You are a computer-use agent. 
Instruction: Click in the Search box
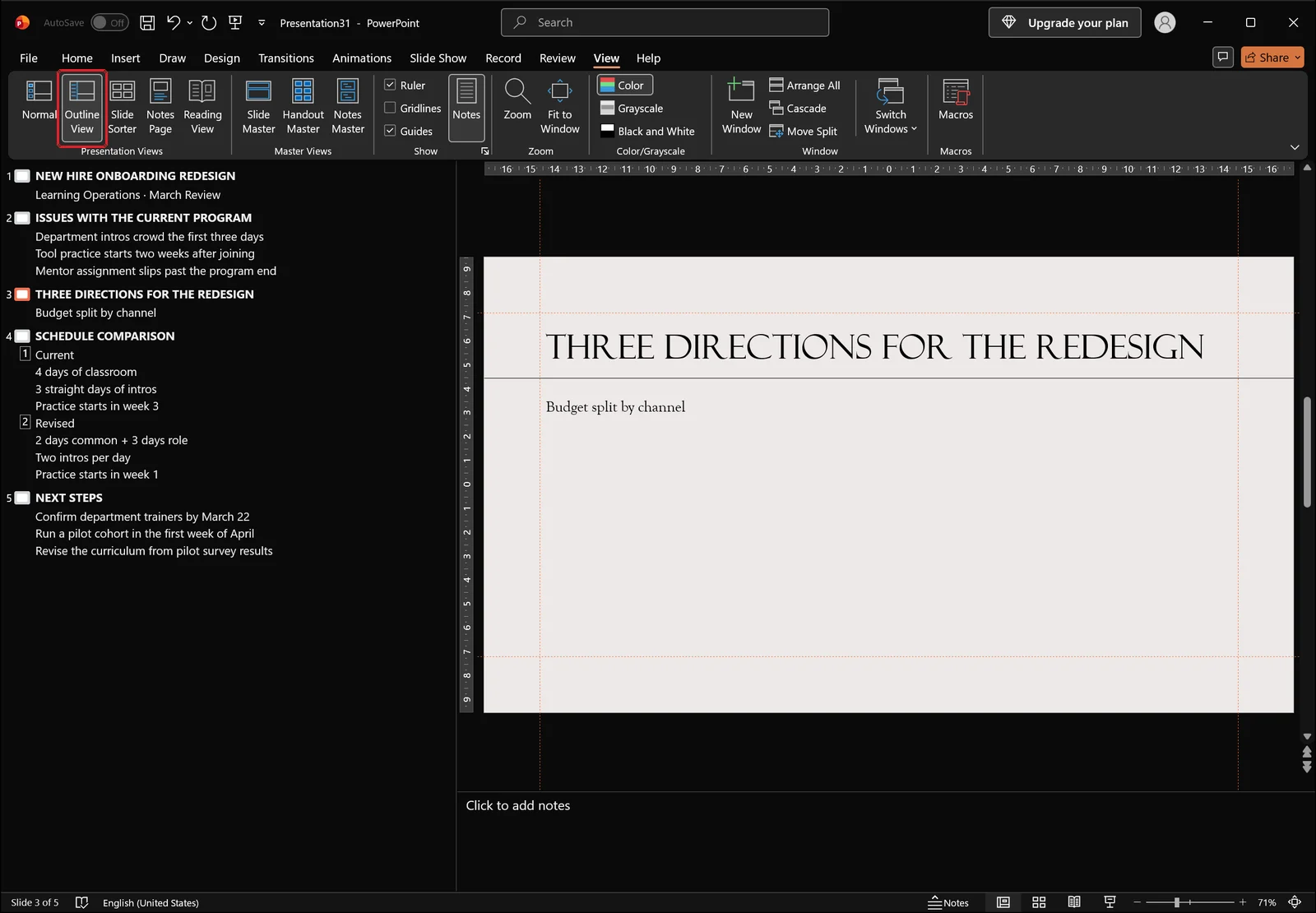pos(665,22)
